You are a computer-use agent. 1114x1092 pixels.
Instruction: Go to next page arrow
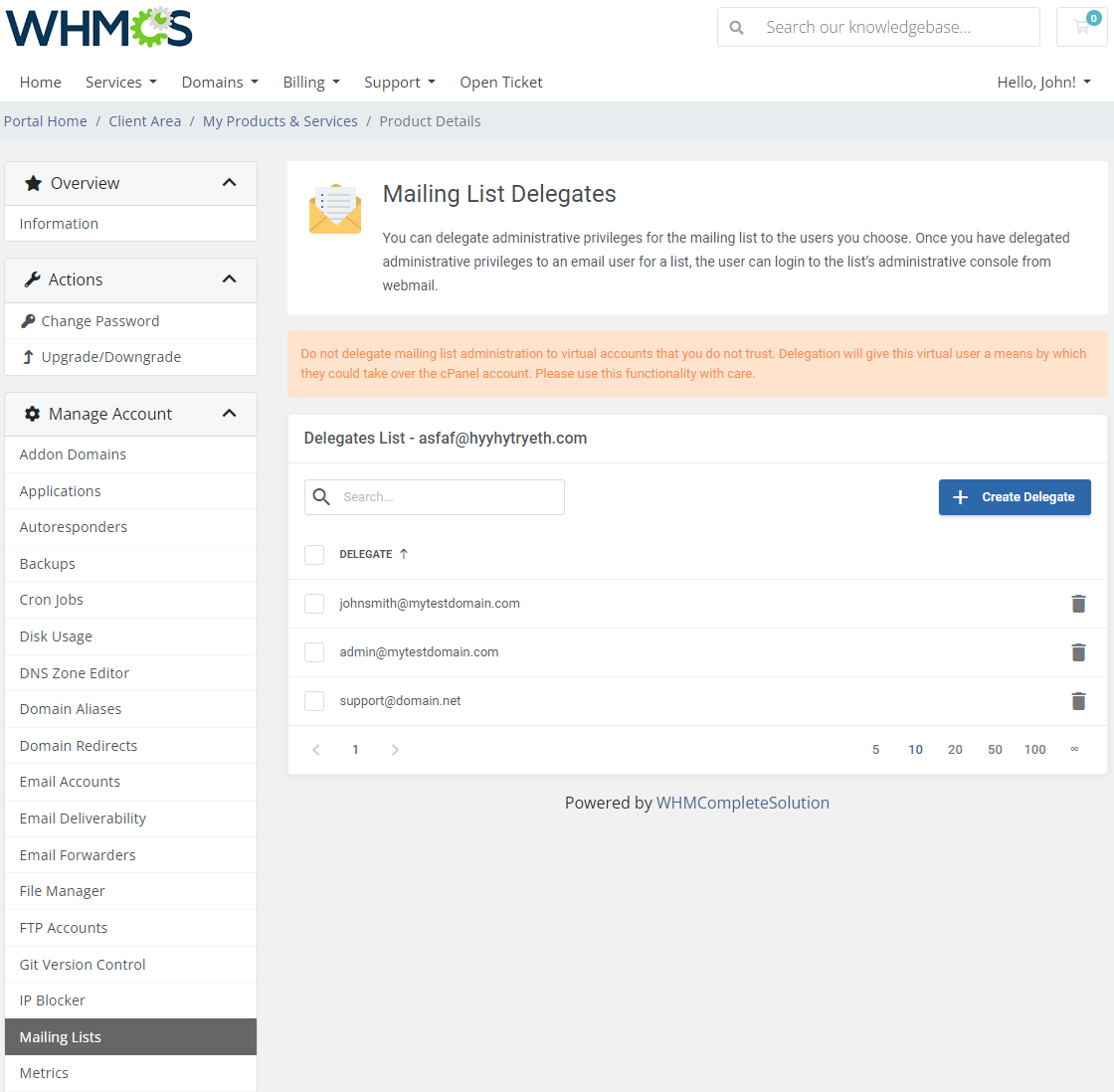[395, 750]
